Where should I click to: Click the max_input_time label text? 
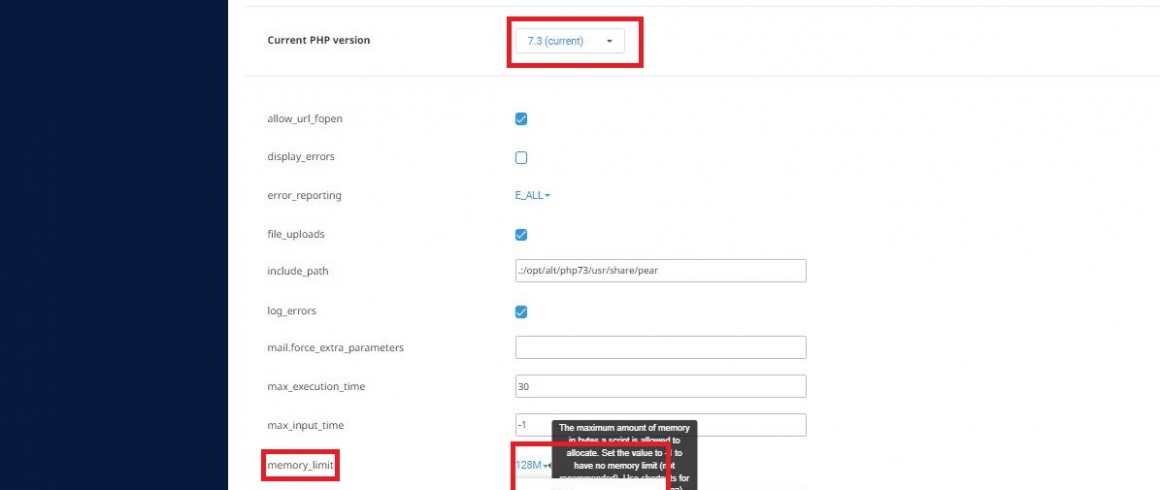click(306, 426)
